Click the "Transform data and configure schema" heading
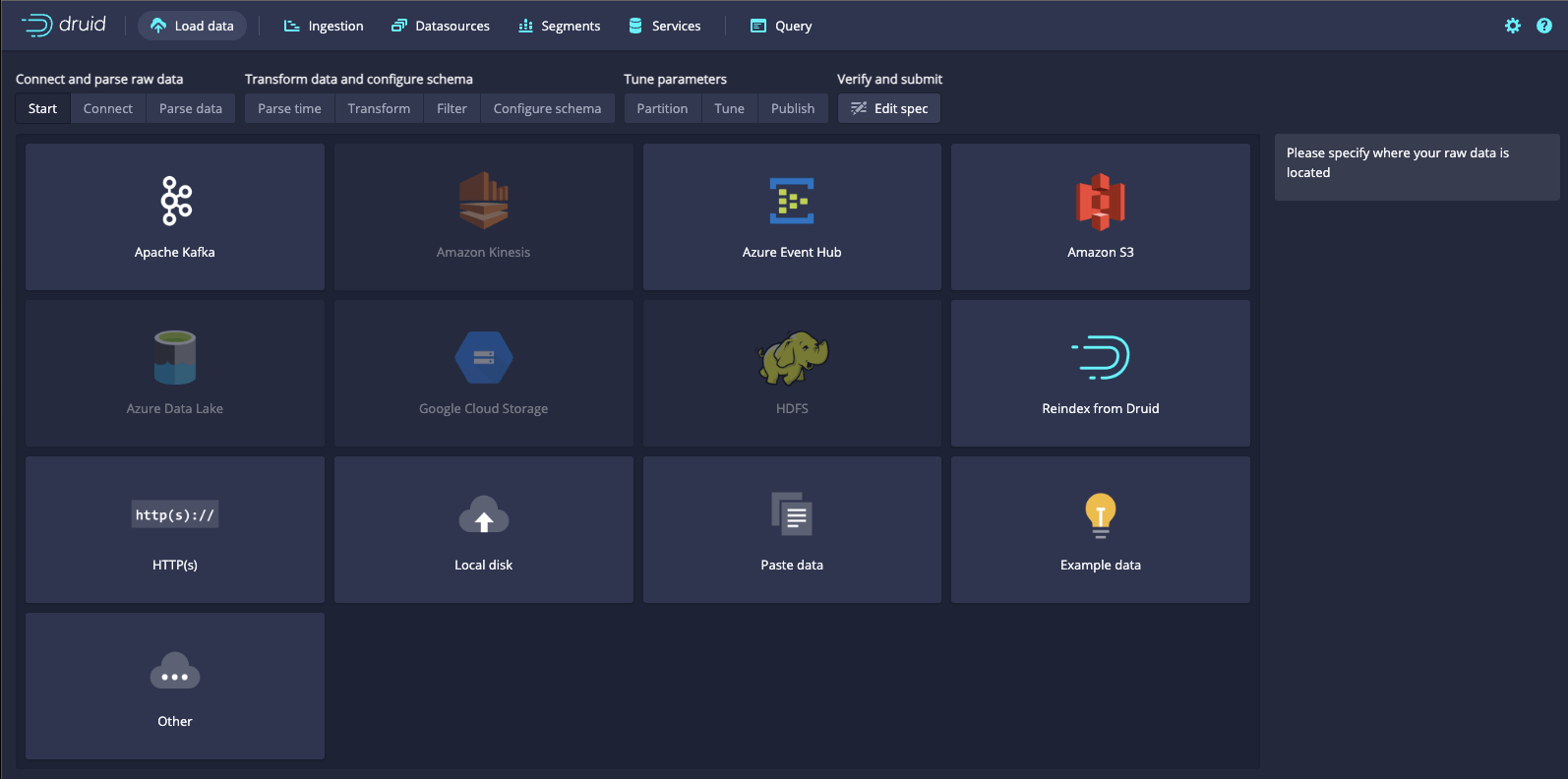 coord(359,79)
